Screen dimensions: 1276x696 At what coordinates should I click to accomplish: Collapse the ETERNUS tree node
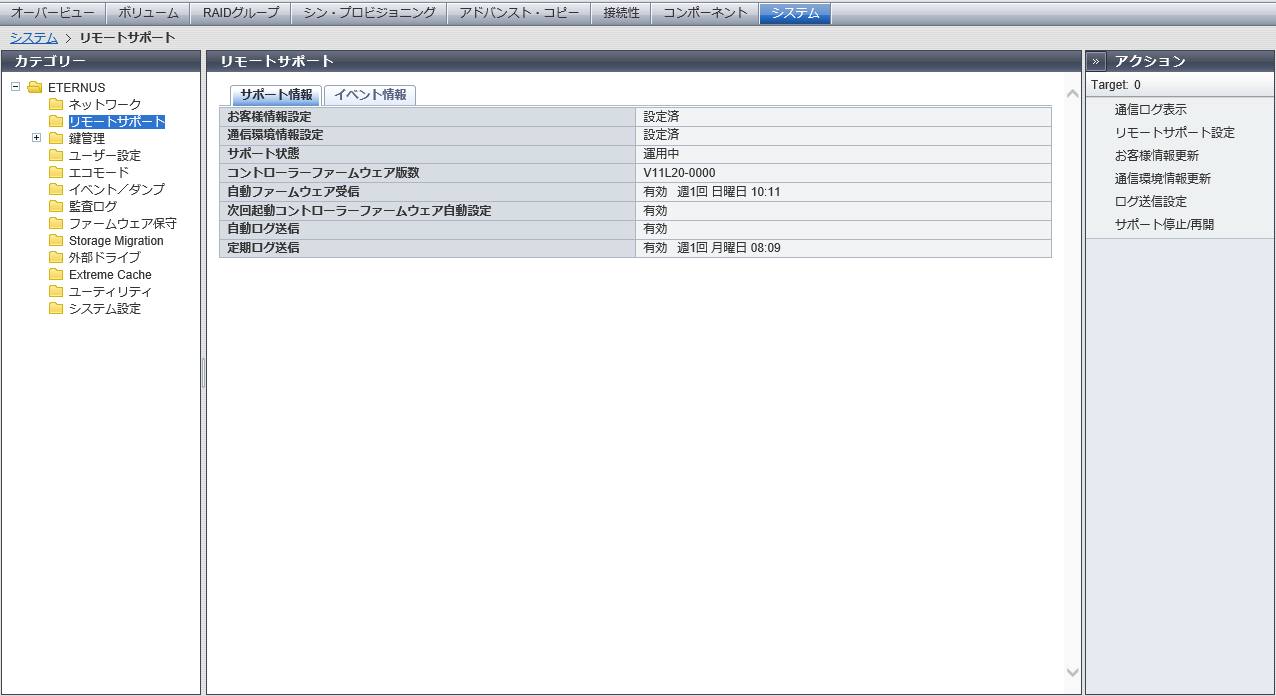click(15, 87)
